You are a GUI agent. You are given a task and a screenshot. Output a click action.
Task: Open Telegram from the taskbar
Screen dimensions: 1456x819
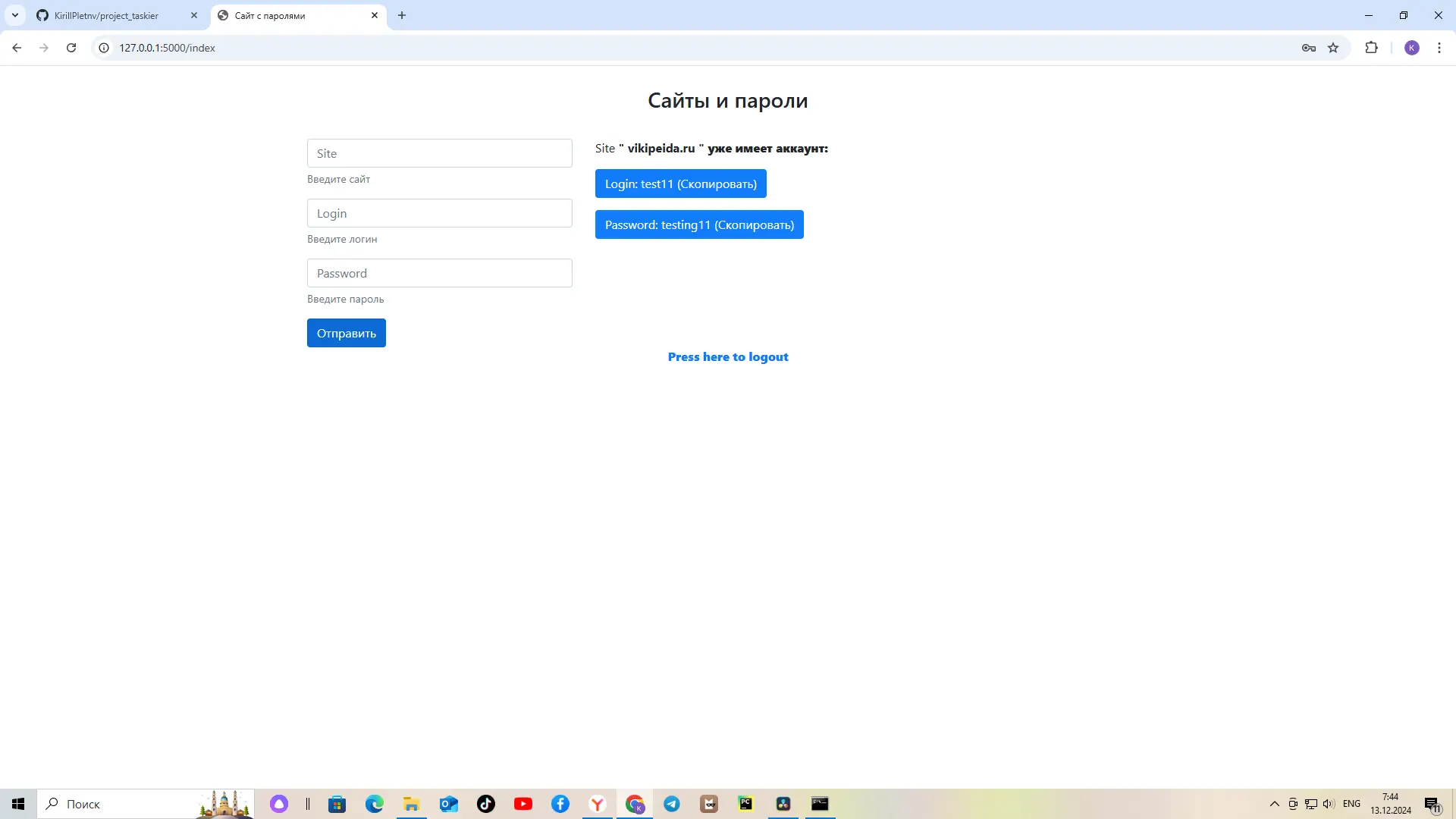pyautogui.click(x=672, y=804)
